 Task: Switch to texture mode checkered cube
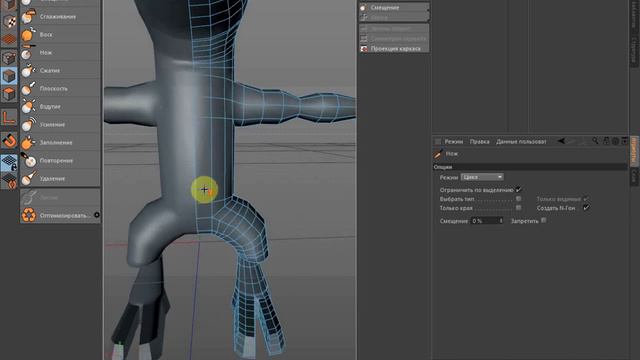tap(9, 22)
